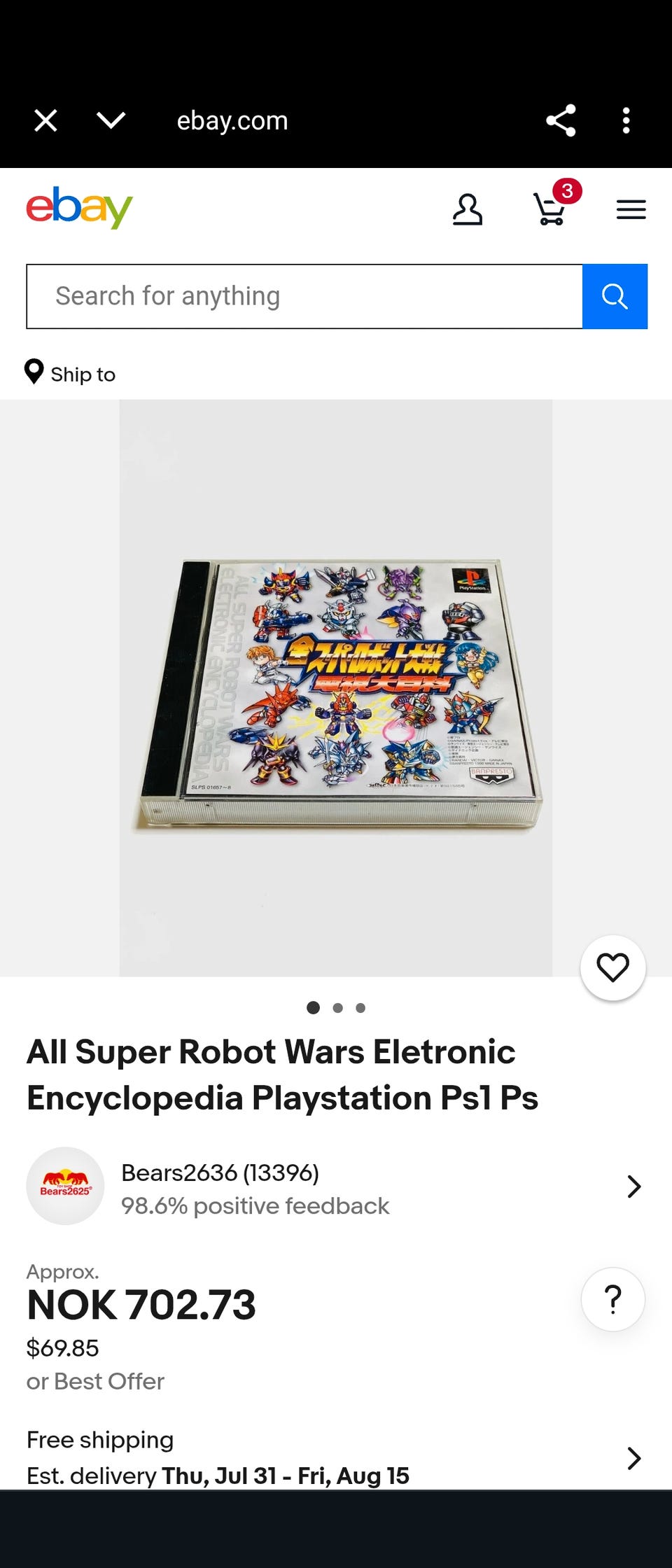The width and height of the screenshot is (672, 1568).
Task: Set location with Ship to pin
Action: [70, 373]
